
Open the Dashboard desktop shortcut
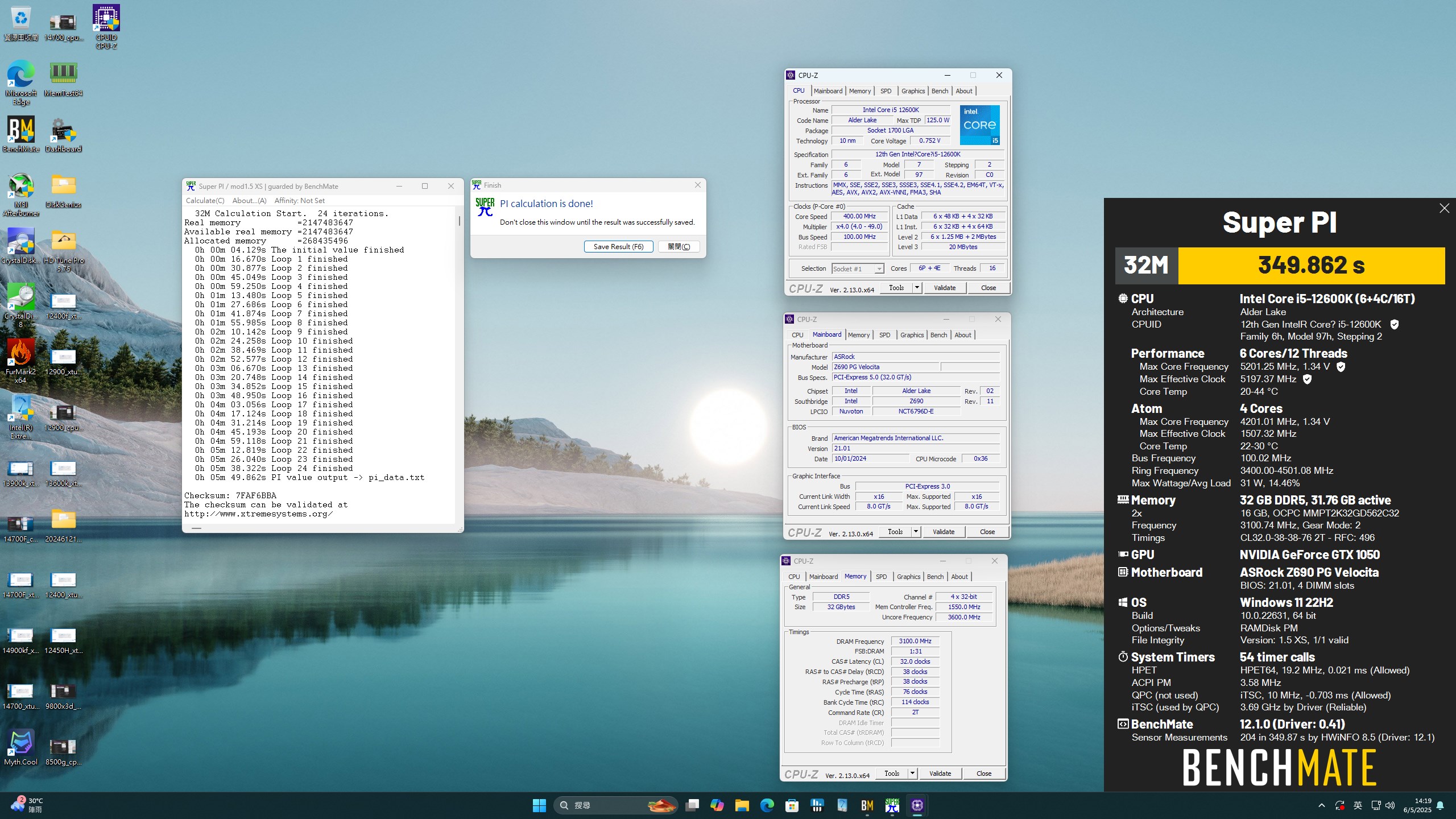(63, 134)
